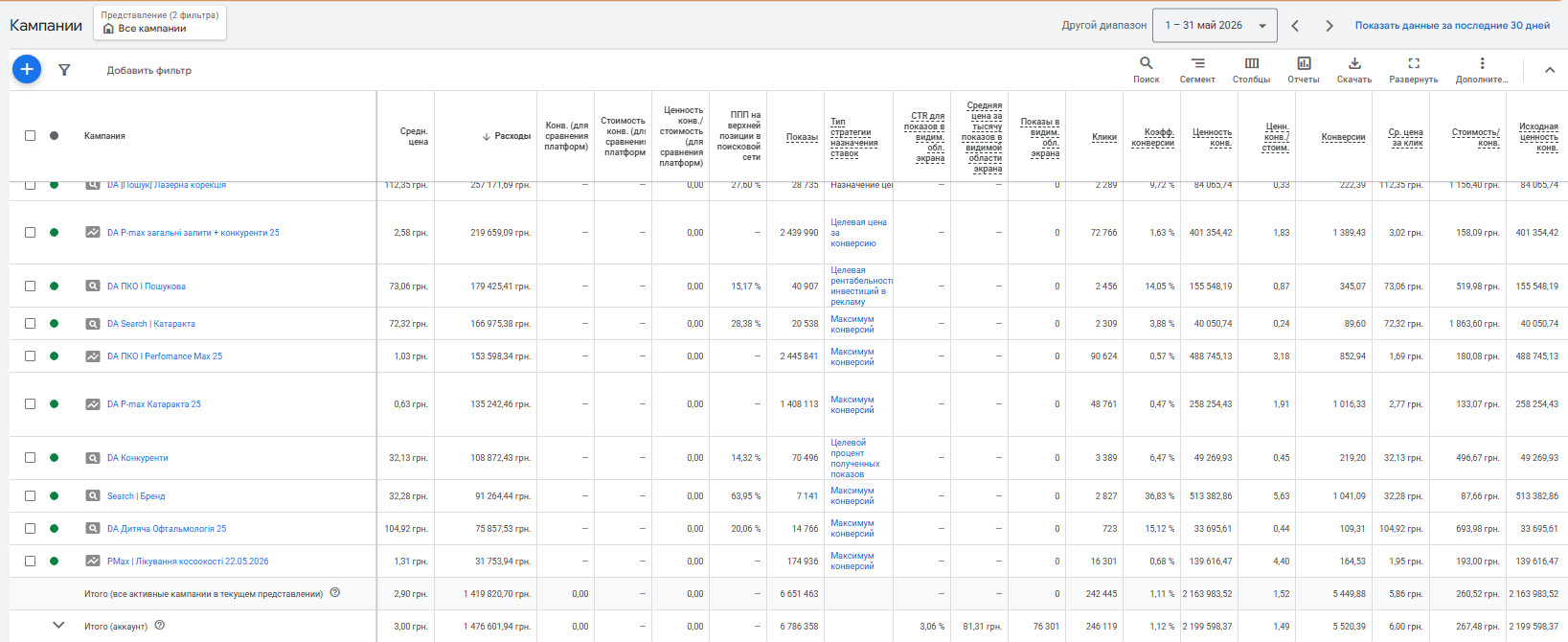The height and width of the screenshot is (642, 1568).
Task: Click Показать данные за последние 30 дней
Action: point(1452,26)
